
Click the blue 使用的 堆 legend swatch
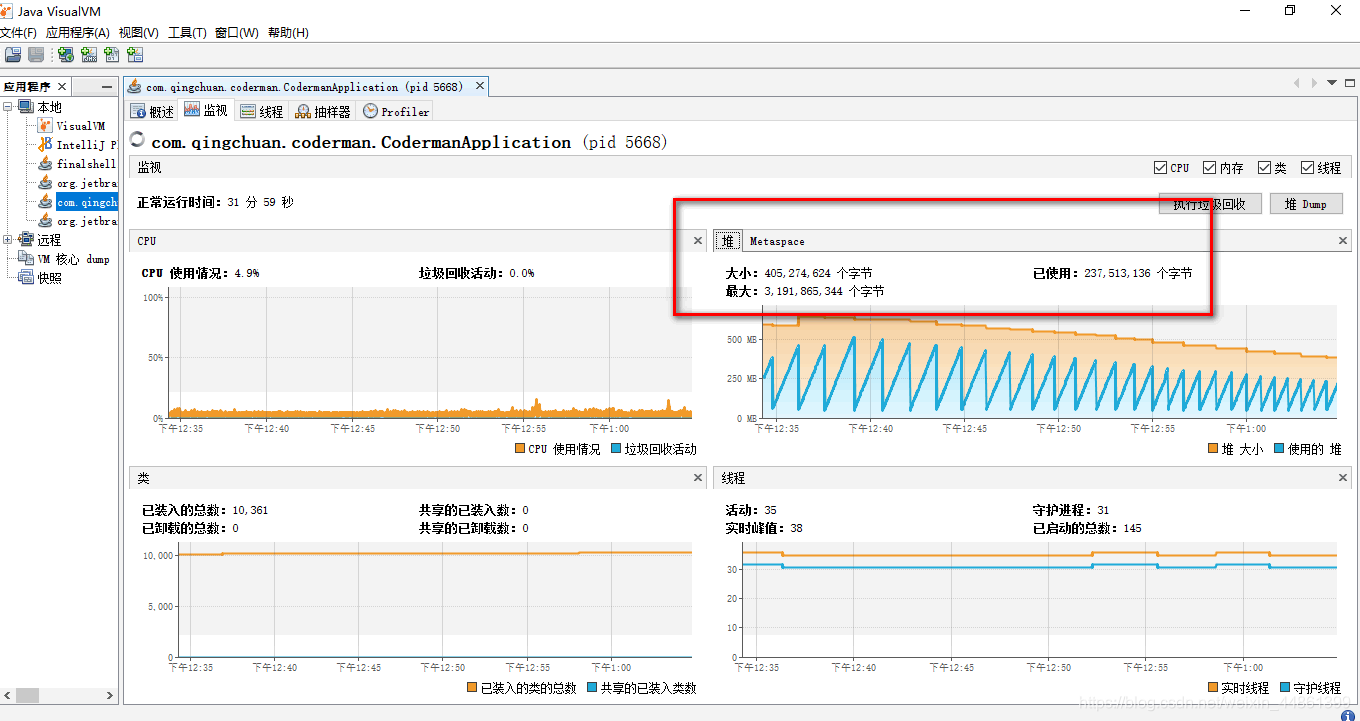point(1279,449)
